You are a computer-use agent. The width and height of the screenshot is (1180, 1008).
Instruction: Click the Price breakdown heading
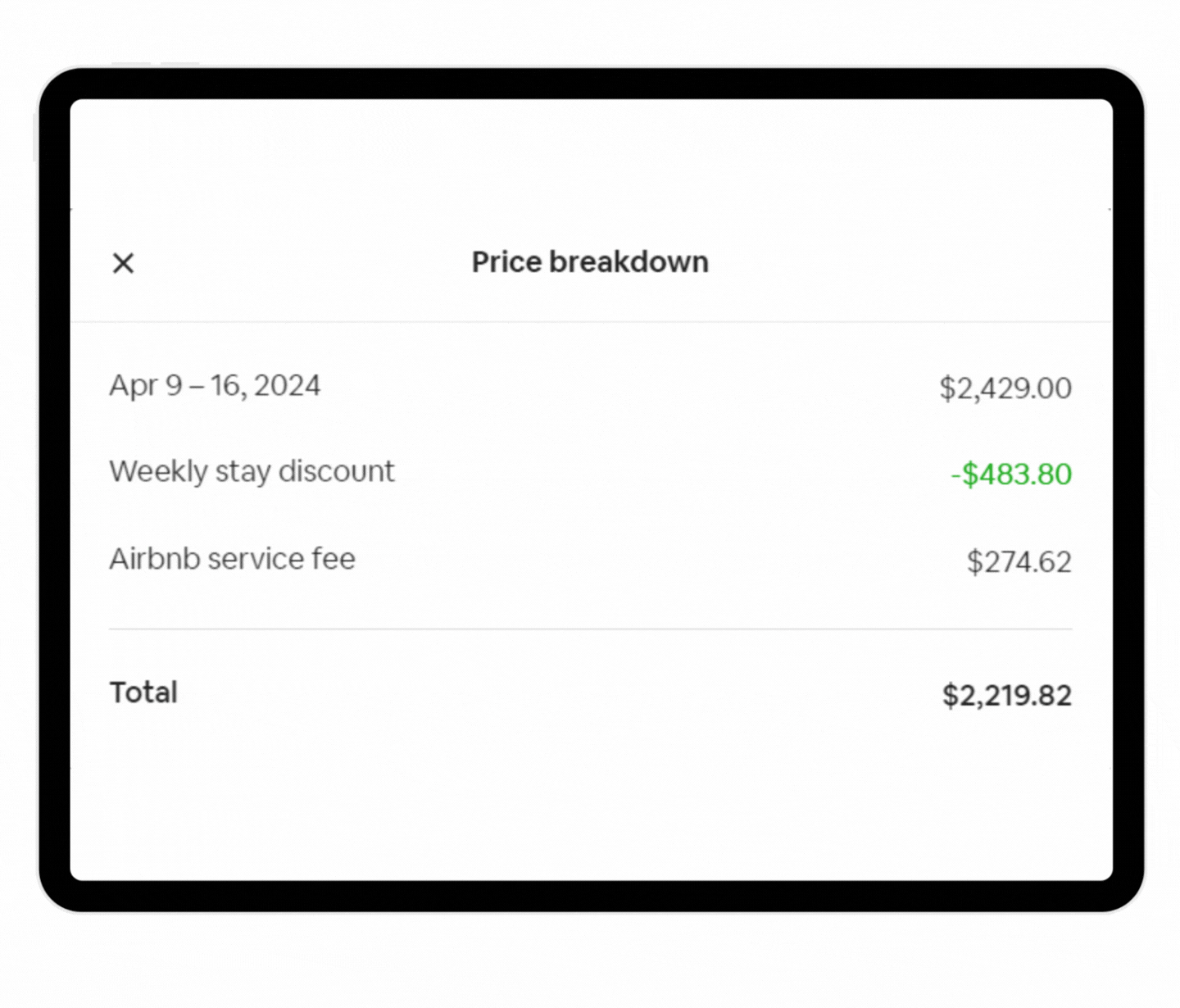(590, 262)
